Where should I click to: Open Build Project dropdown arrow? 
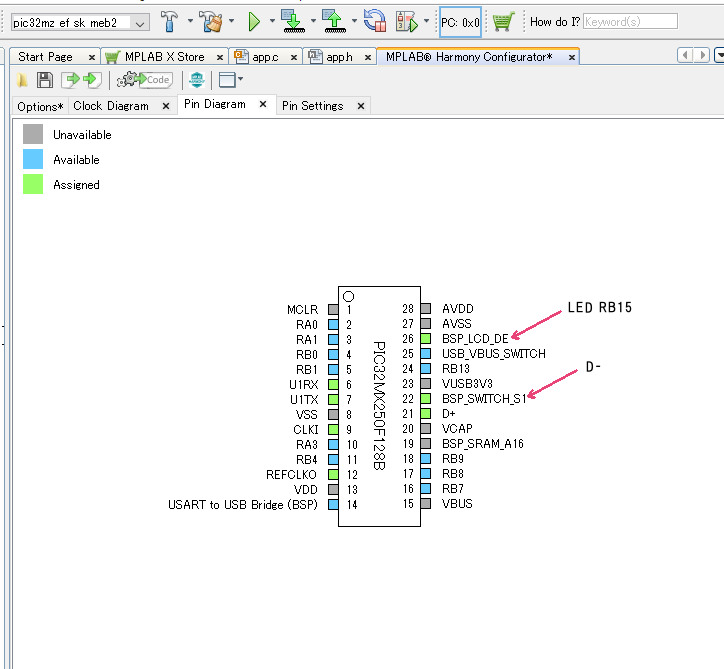tap(190, 21)
